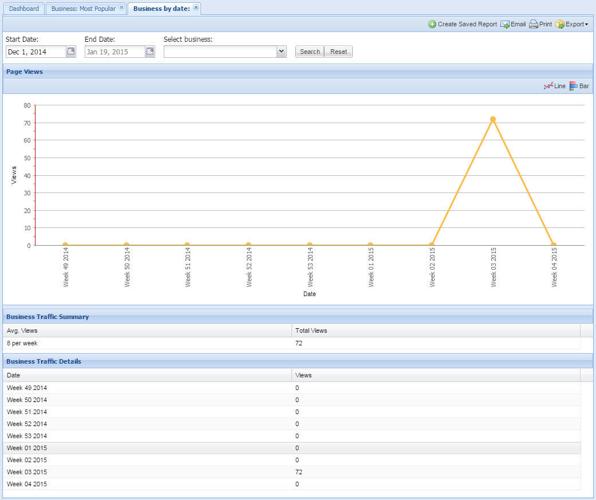
Task: Select the Week 04 2015 table row
Action: (292, 484)
